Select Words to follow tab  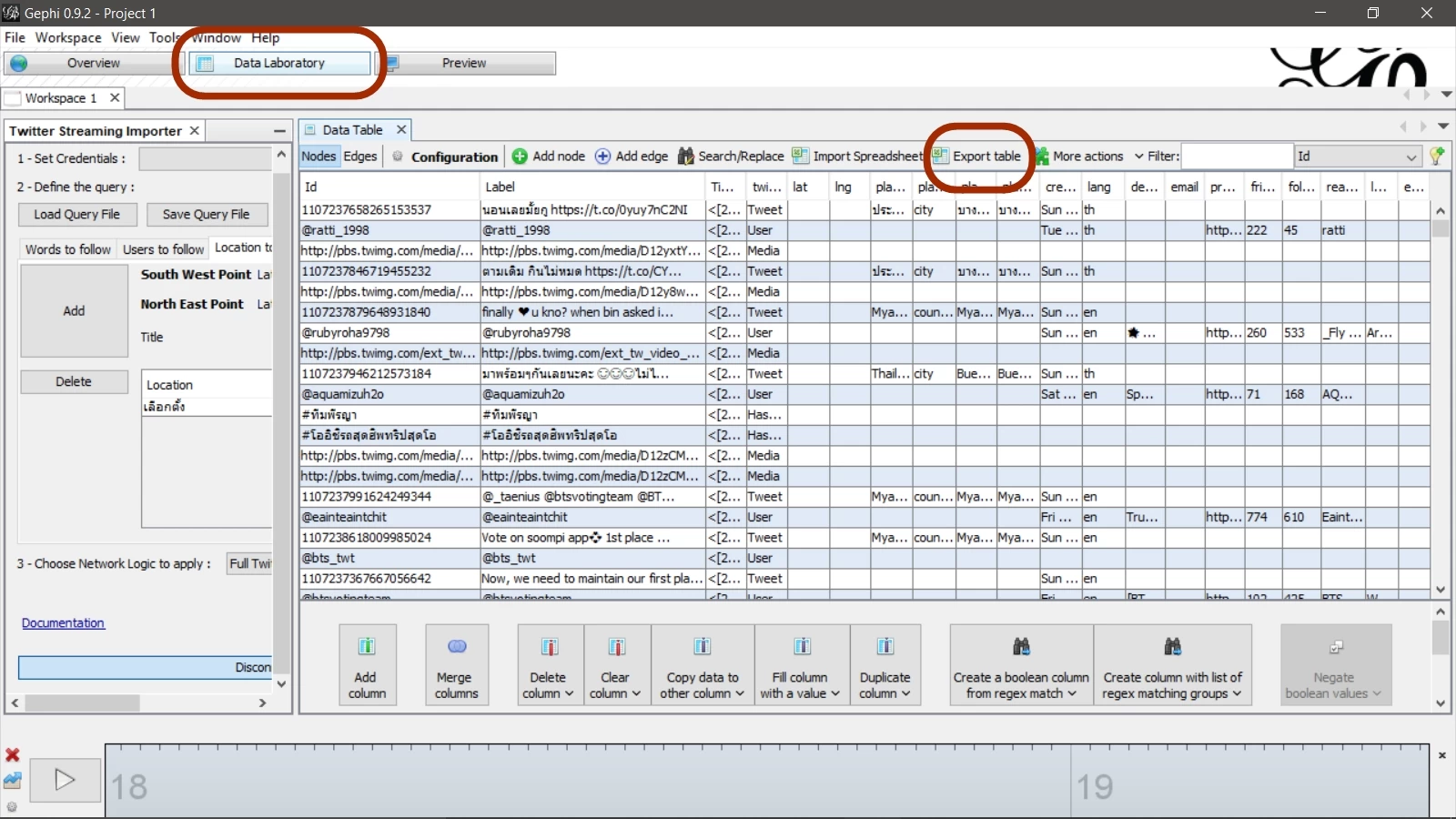tap(68, 249)
